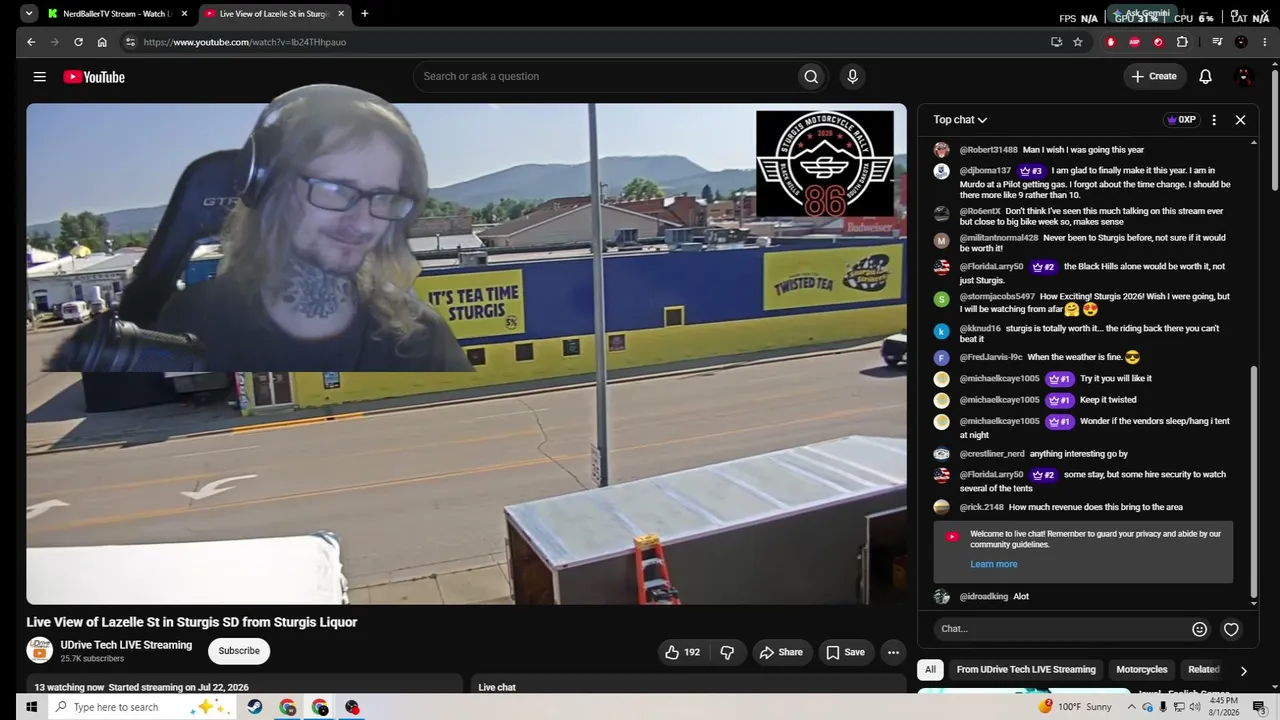Open UDrive Tech channel avatar
The image size is (1280, 720).
pyautogui.click(x=39, y=651)
